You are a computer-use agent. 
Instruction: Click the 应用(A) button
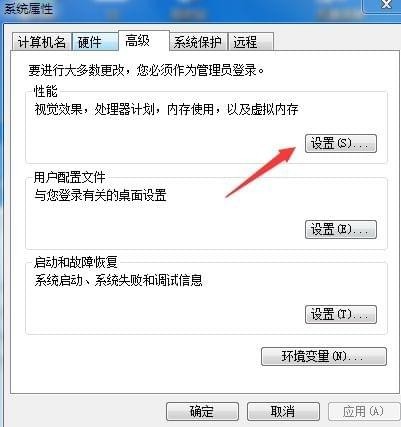pyautogui.click(x=363, y=412)
